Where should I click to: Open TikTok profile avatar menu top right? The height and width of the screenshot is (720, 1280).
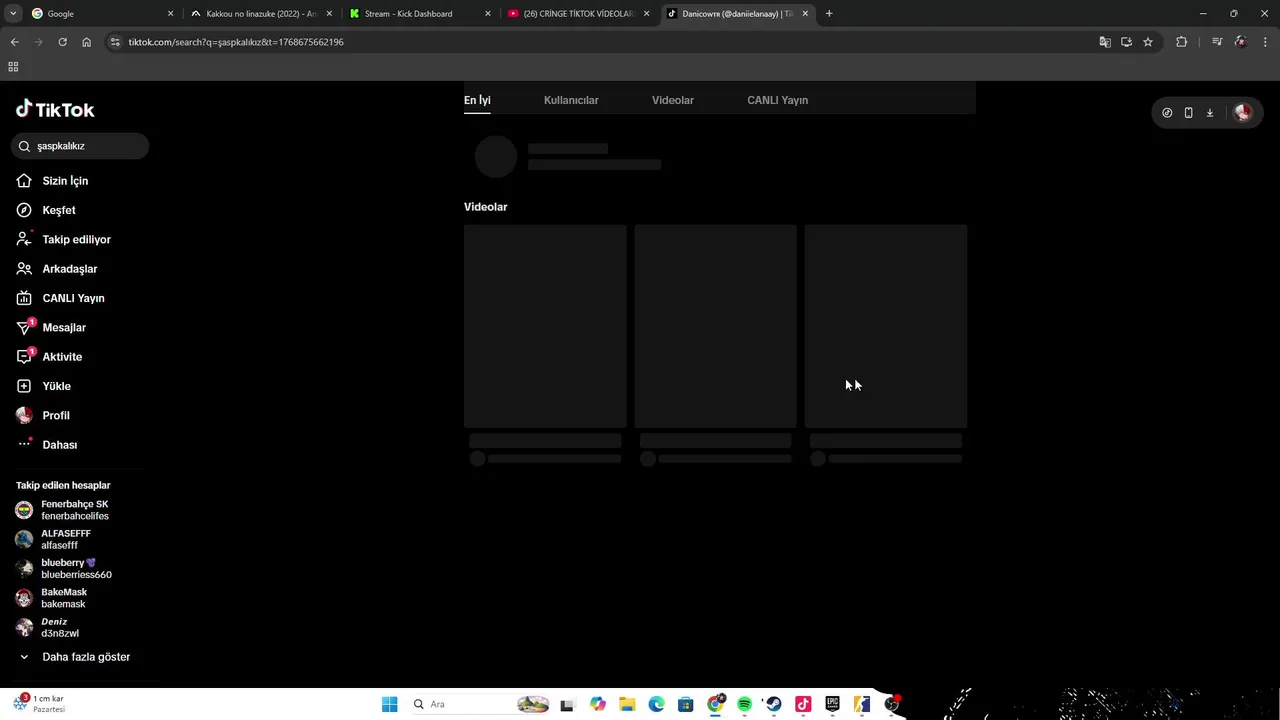point(1243,113)
